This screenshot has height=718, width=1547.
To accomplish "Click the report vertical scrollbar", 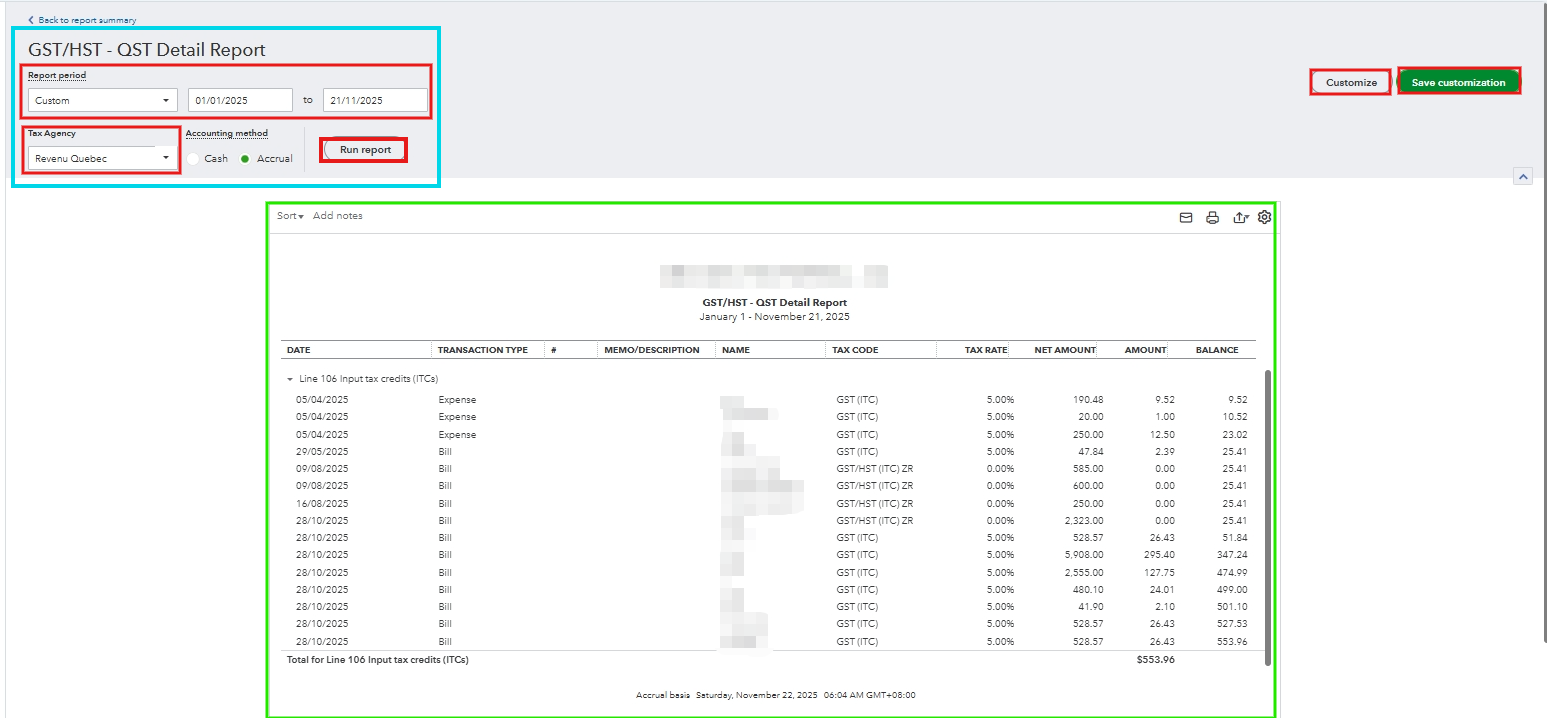I will tap(1268, 515).
